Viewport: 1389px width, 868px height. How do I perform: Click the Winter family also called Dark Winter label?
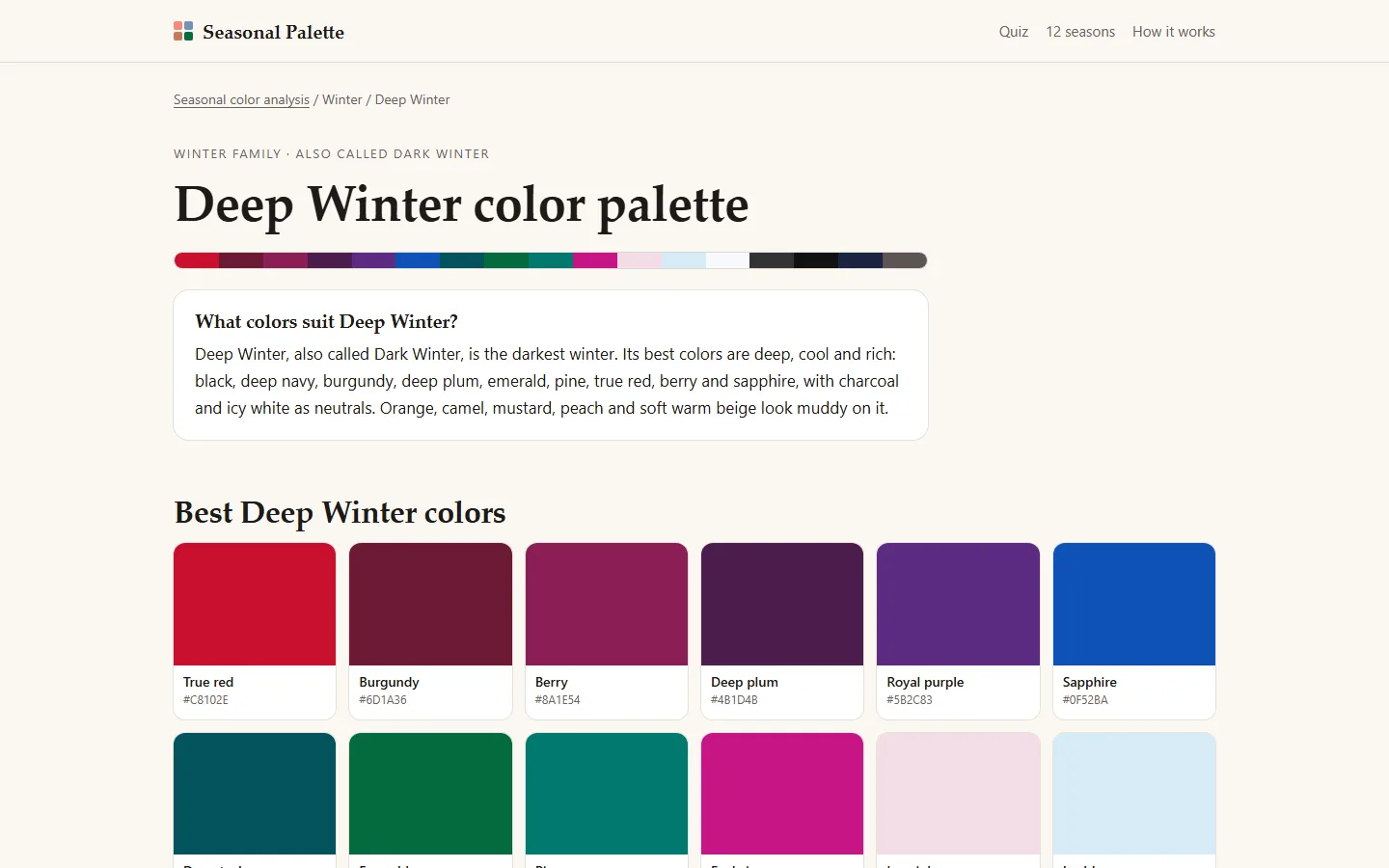pyautogui.click(x=331, y=153)
